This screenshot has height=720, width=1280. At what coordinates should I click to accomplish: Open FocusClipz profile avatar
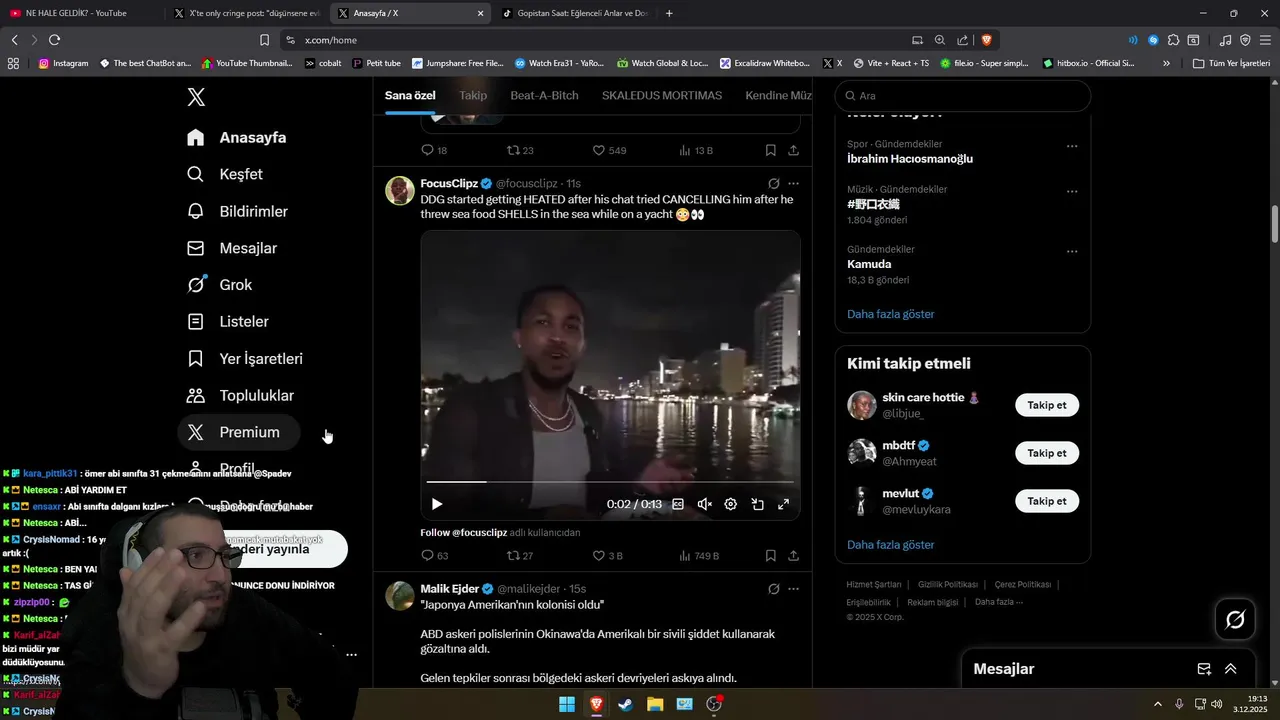coord(400,191)
